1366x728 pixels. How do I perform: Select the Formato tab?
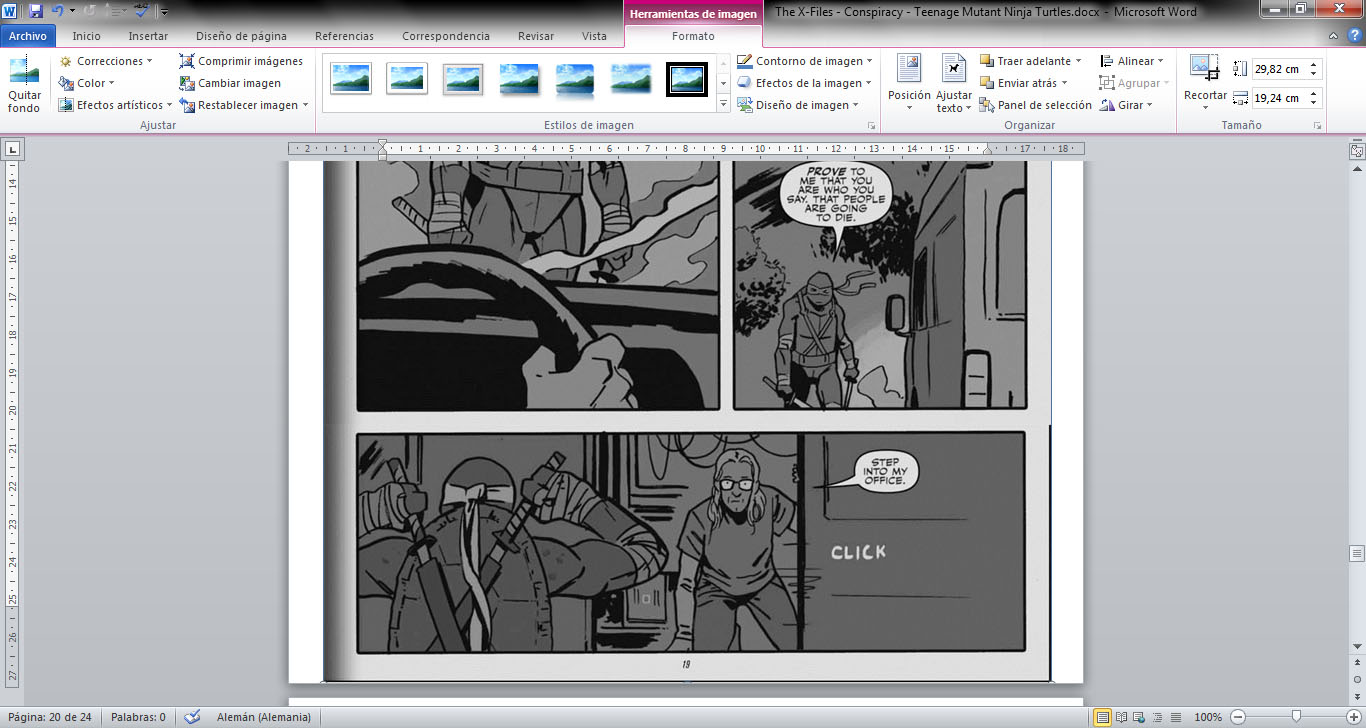tap(693, 36)
